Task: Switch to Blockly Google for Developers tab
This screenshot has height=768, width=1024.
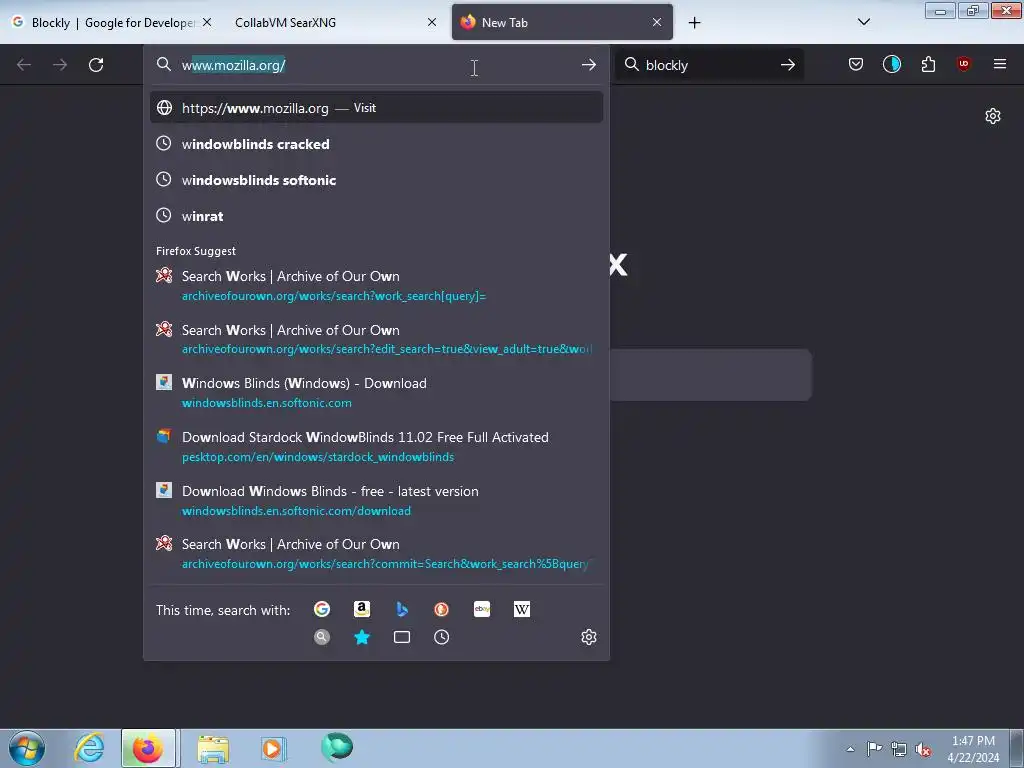Action: click(111, 22)
